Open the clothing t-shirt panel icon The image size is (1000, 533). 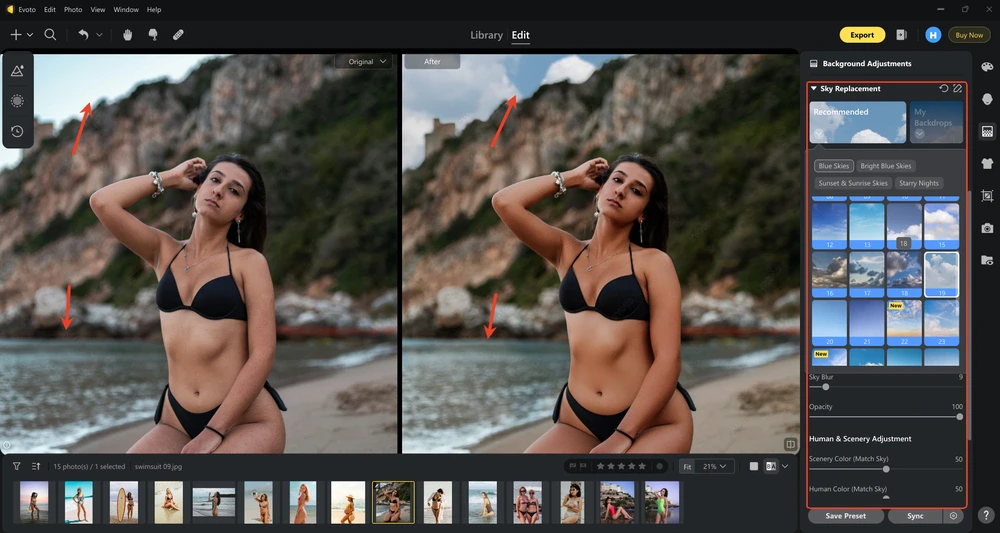click(987, 164)
